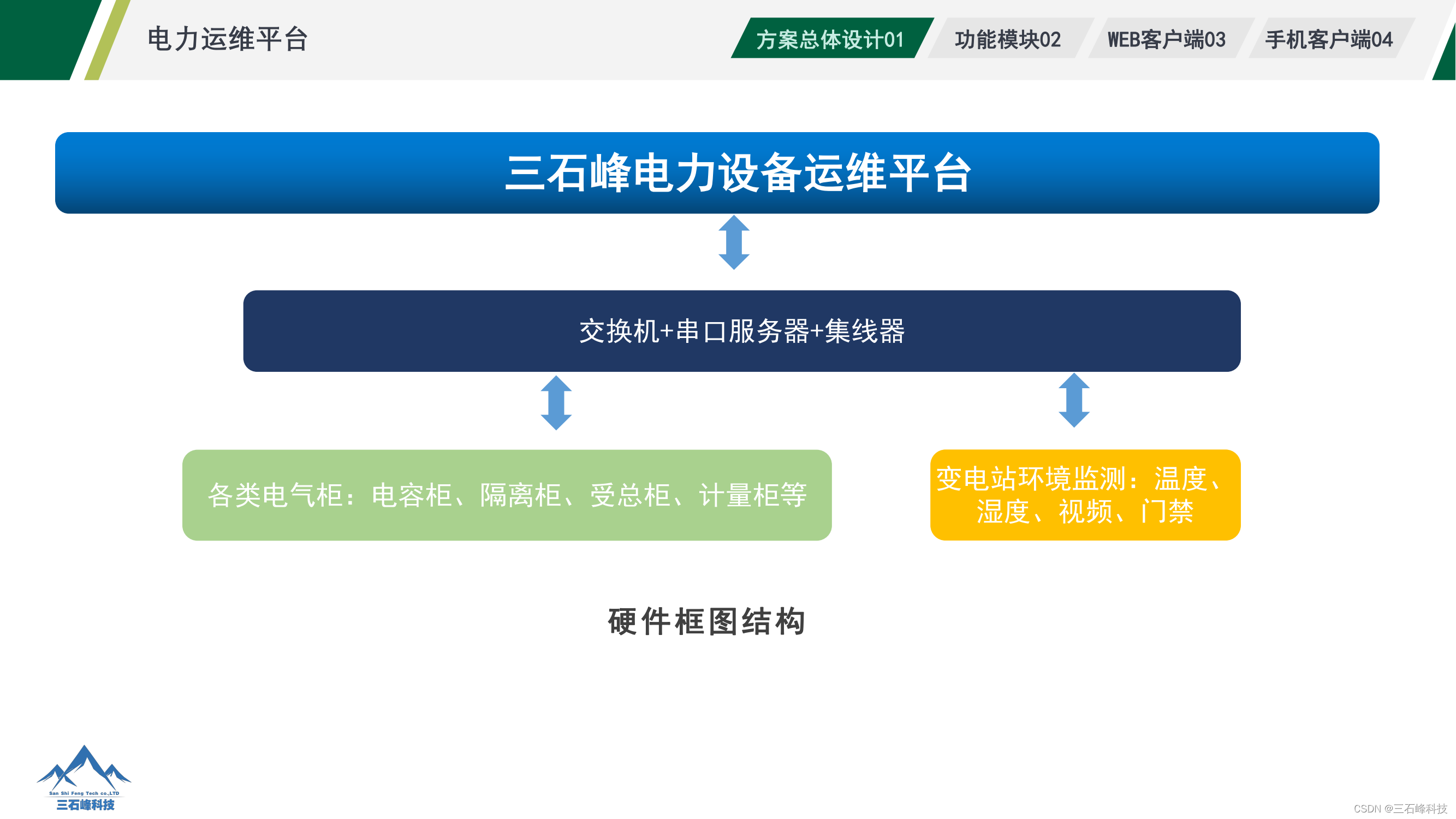
Task: Click the double arrow above the yellow box
Action: 1074,400
